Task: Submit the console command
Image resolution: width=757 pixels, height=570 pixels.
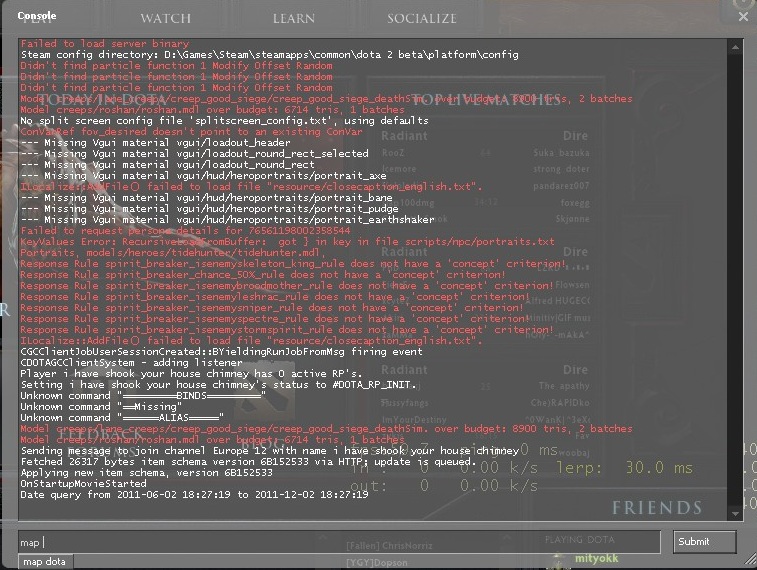Action: (704, 542)
